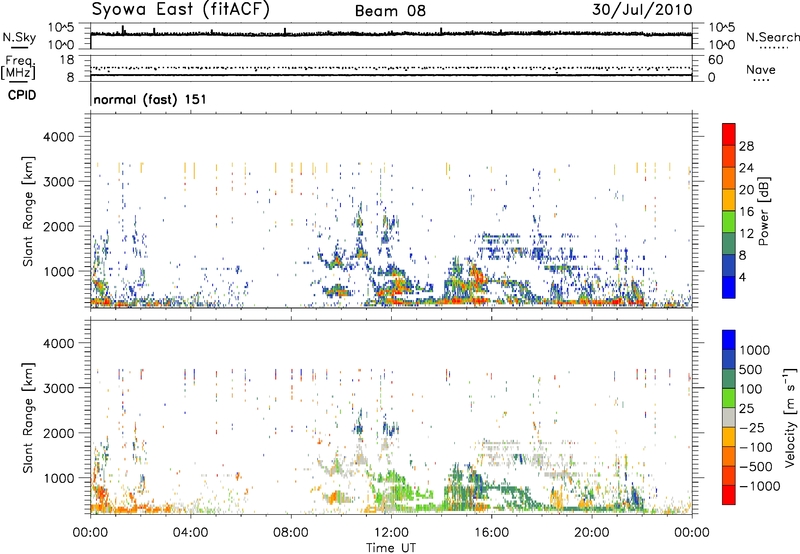This screenshot has height=554, width=800.
Task: Click the "10^5" tick beside N.Sky label
Action: click(61, 27)
